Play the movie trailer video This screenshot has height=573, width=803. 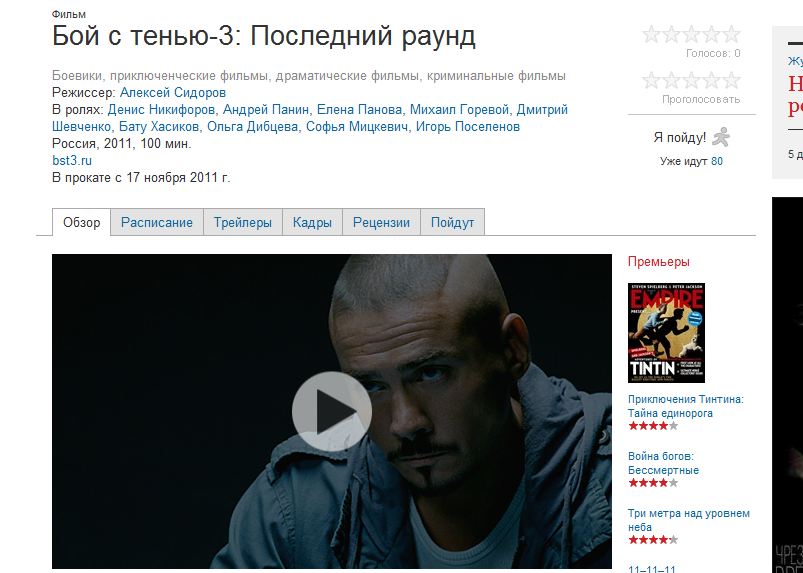pyautogui.click(x=331, y=411)
